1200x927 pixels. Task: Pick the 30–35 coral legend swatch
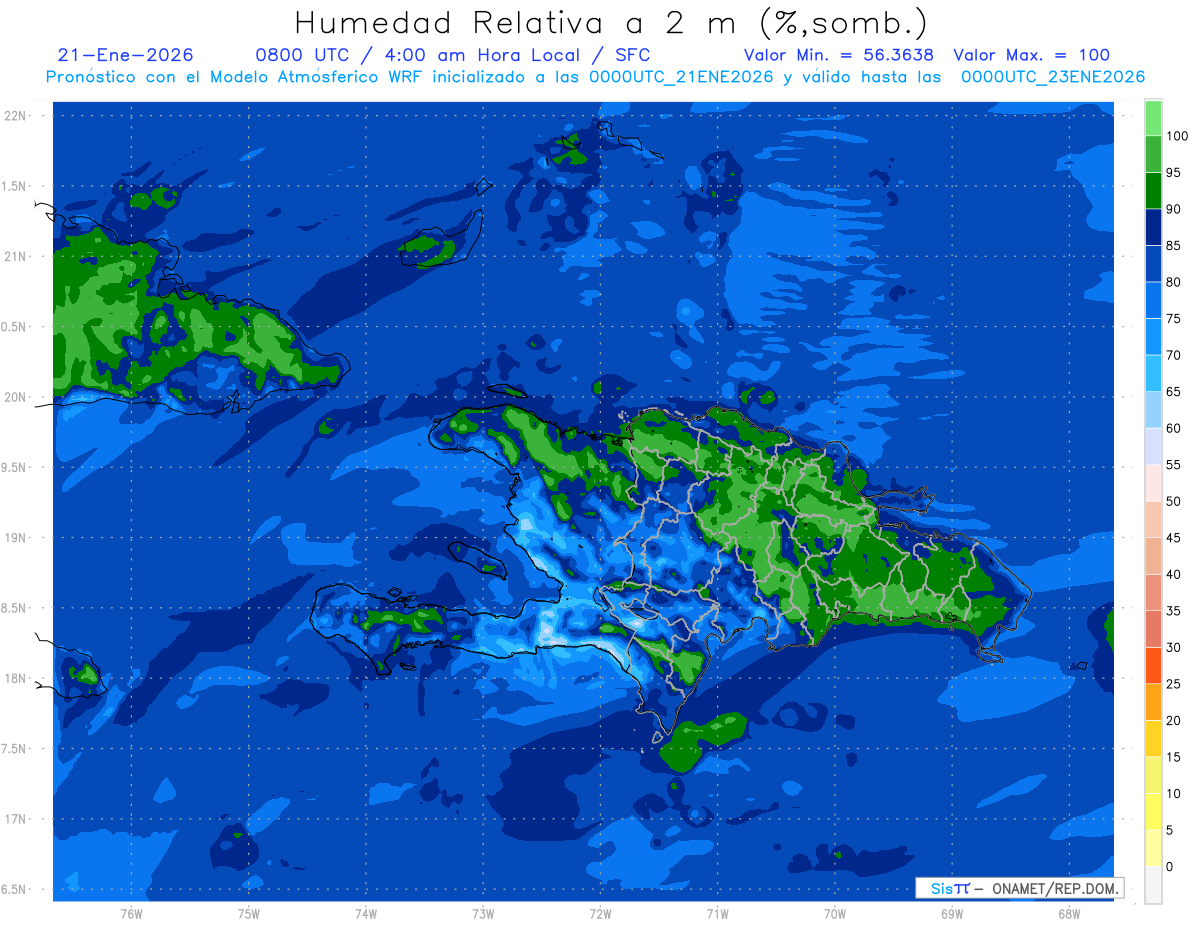pos(1153,629)
